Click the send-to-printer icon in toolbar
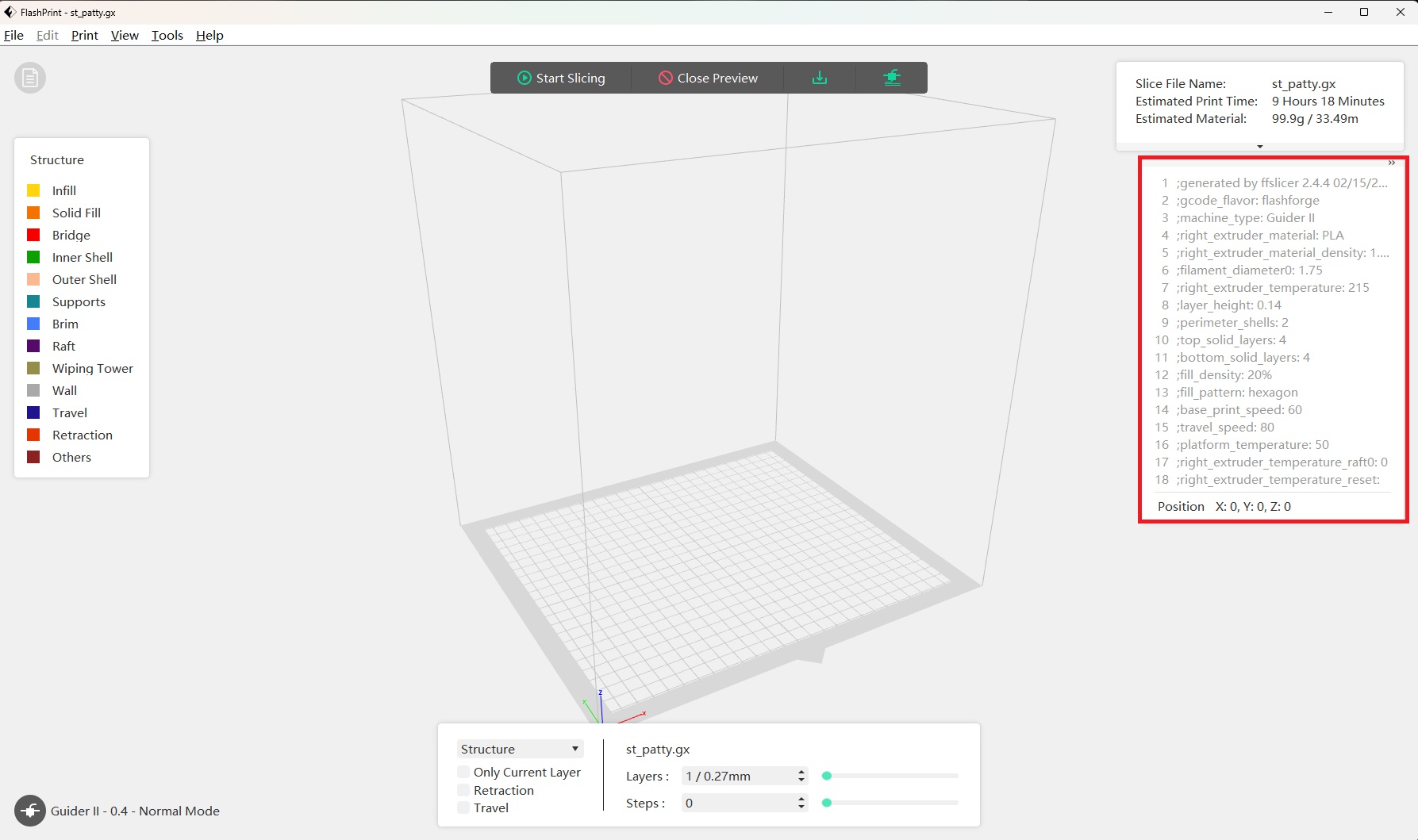1418x840 pixels. click(892, 78)
